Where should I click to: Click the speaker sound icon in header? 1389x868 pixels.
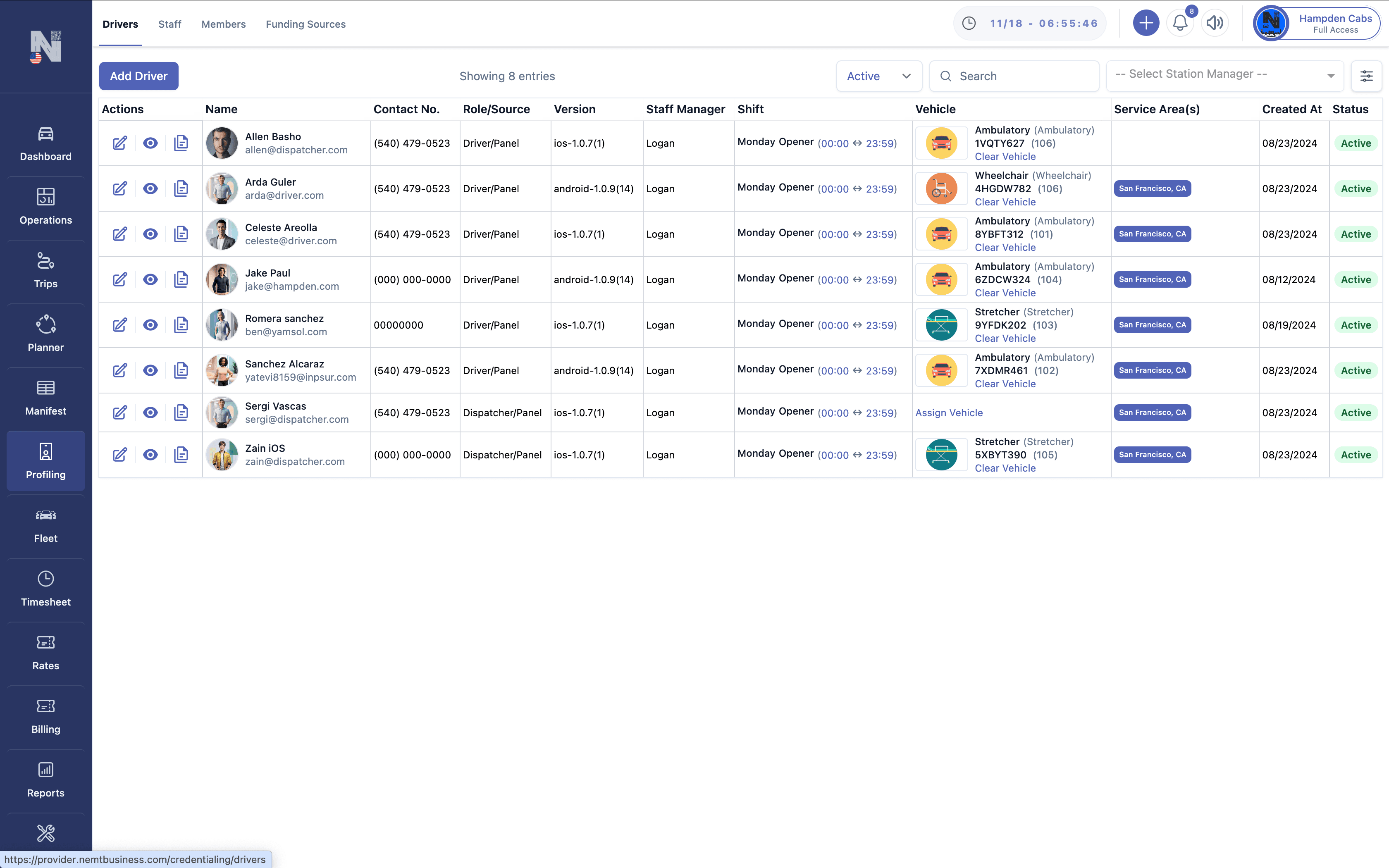click(x=1214, y=23)
